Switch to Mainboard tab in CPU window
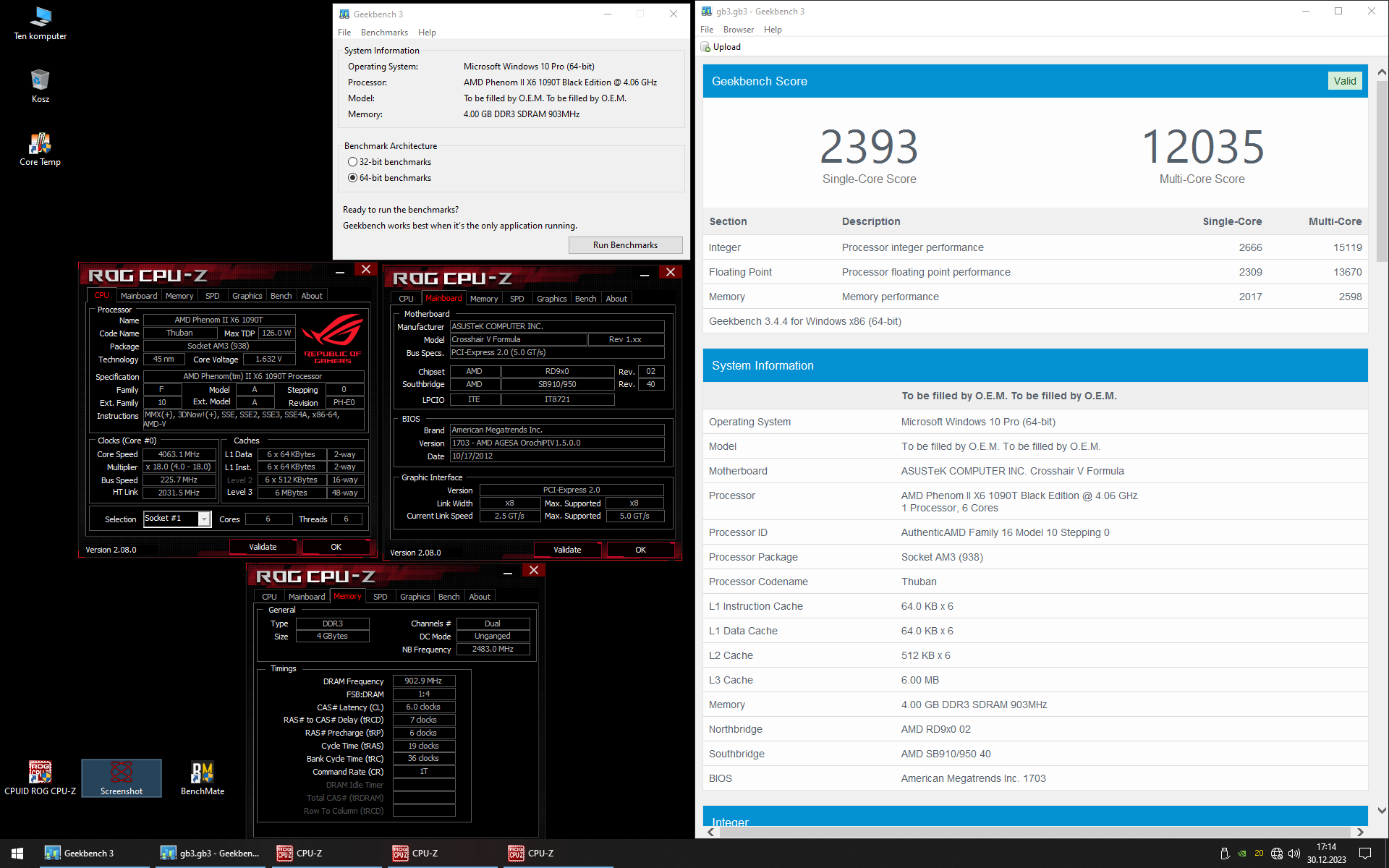The height and width of the screenshot is (868, 1389). pos(139,296)
